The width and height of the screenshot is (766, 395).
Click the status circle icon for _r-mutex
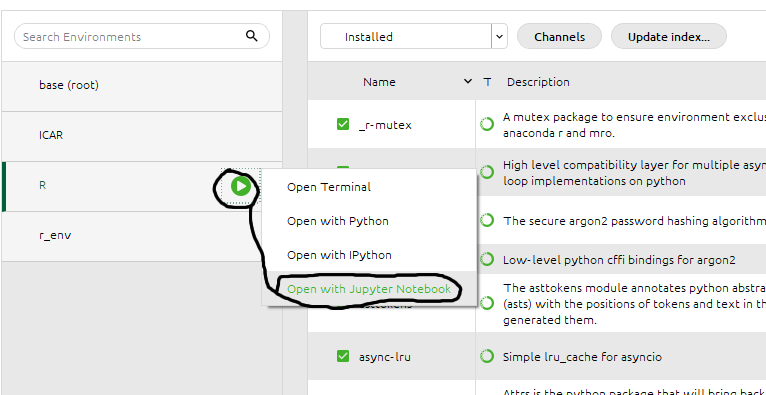click(x=487, y=125)
